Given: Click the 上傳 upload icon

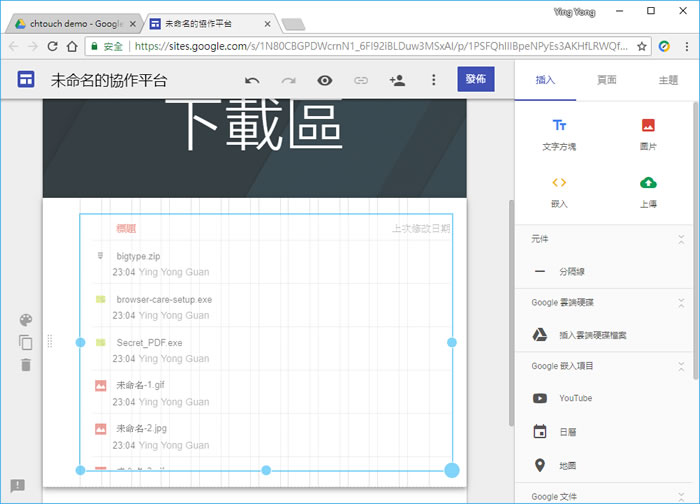Looking at the screenshot, I should pos(648,190).
